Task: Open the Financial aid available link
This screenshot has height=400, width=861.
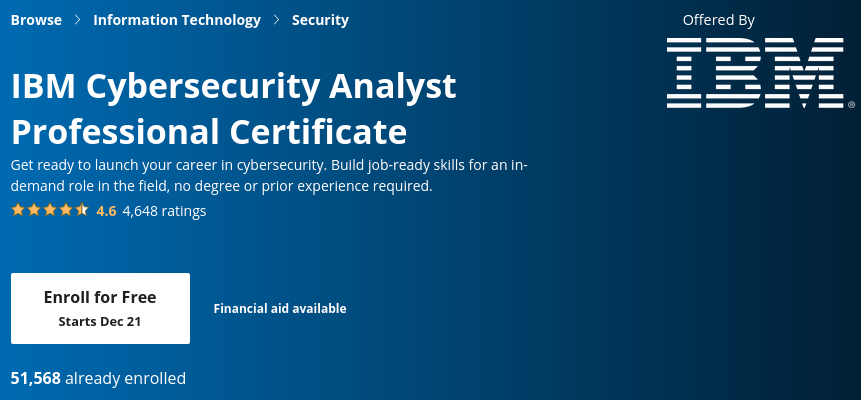Action: (x=280, y=309)
